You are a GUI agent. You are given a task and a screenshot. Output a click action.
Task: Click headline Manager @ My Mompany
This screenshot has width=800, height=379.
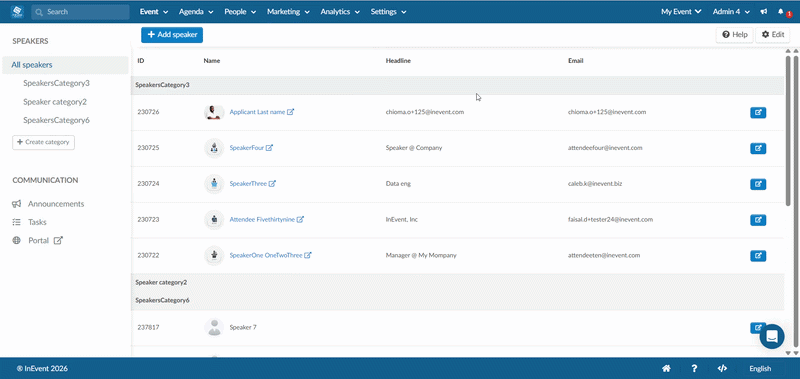pos(421,255)
